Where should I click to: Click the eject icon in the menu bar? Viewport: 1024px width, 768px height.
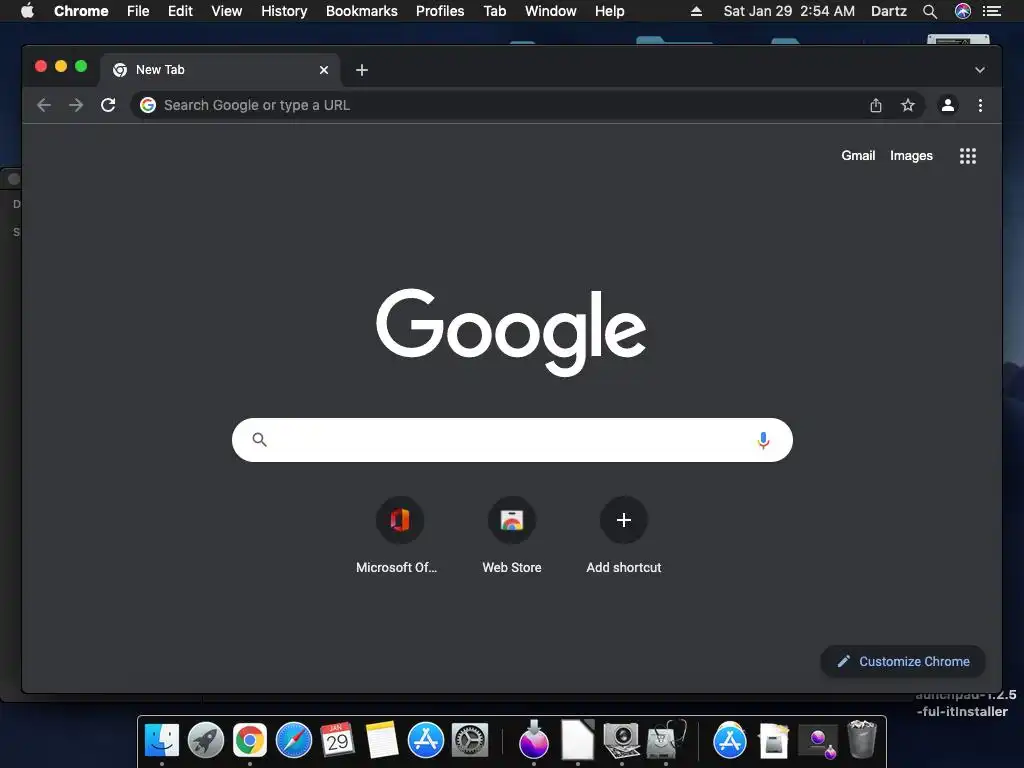pos(696,11)
